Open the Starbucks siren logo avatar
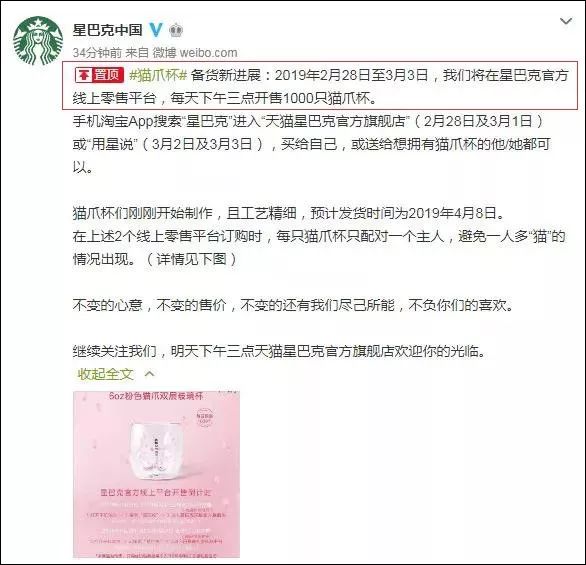 click(x=38, y=41)
